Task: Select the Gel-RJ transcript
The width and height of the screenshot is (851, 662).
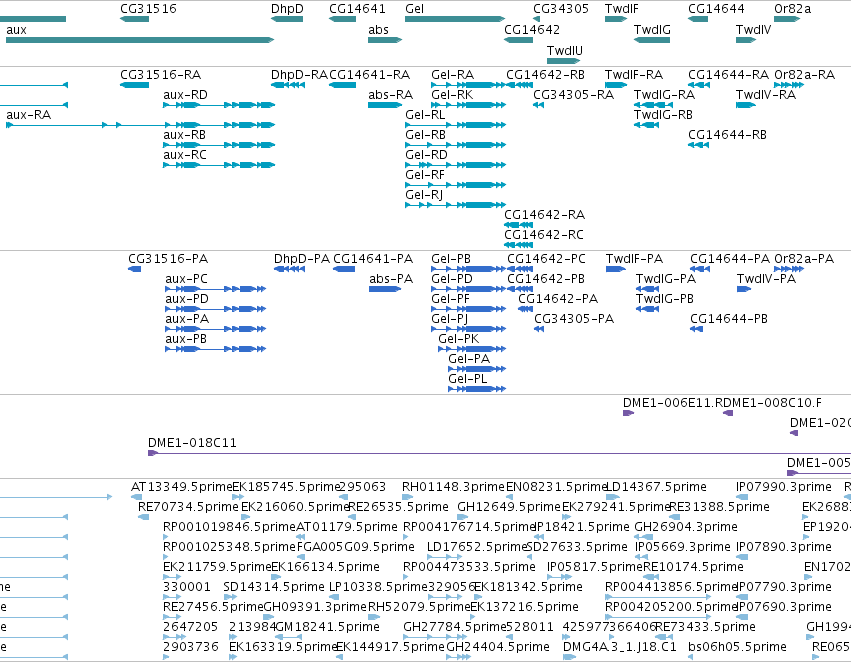Action: [x=455, y=205]
